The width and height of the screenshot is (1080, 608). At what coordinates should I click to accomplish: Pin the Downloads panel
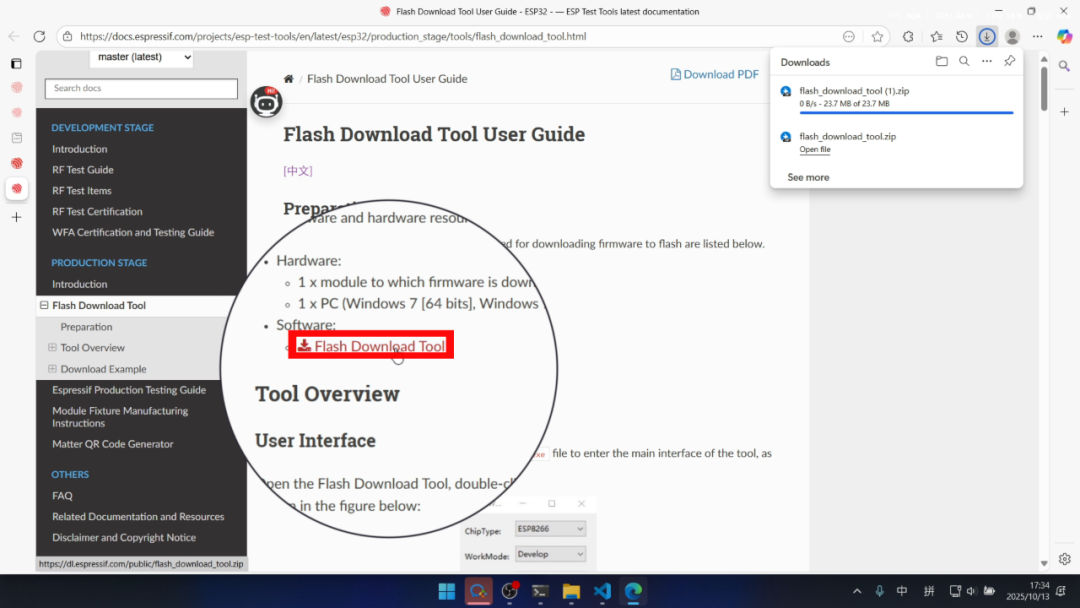click(x=1009, y=62)
